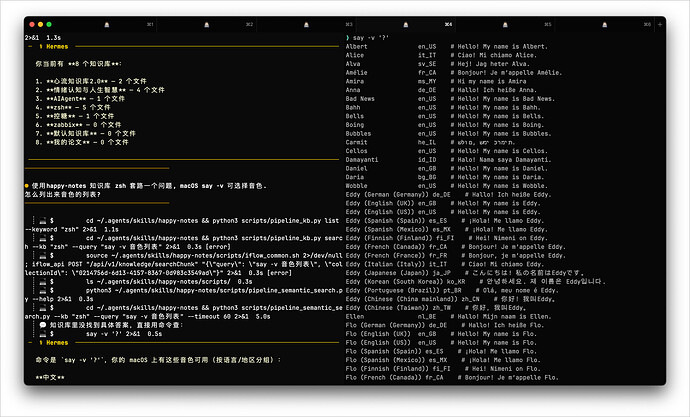Click the Hermes header icon at the top left
690x417 pixels.
click(39, 46)
